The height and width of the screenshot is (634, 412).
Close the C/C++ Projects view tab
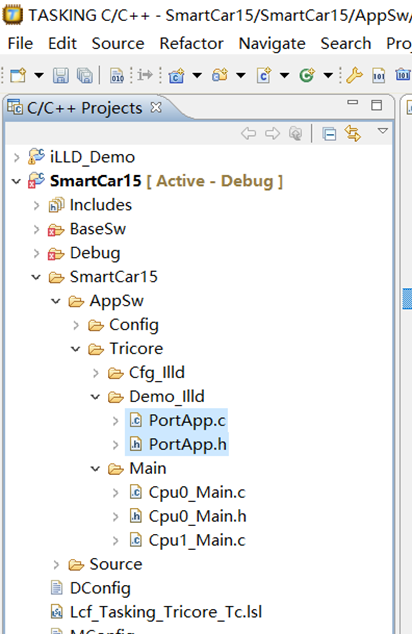click(156, 107)
